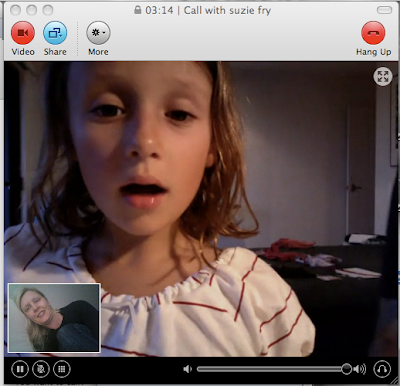Viewport: 400px width, 386px height.
Task: Click the lock encryption icon in title bar
Action: click(137, 10)
